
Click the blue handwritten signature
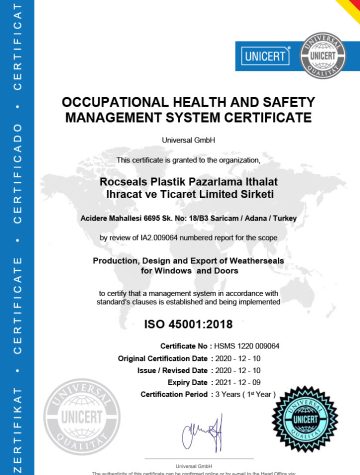203,432
